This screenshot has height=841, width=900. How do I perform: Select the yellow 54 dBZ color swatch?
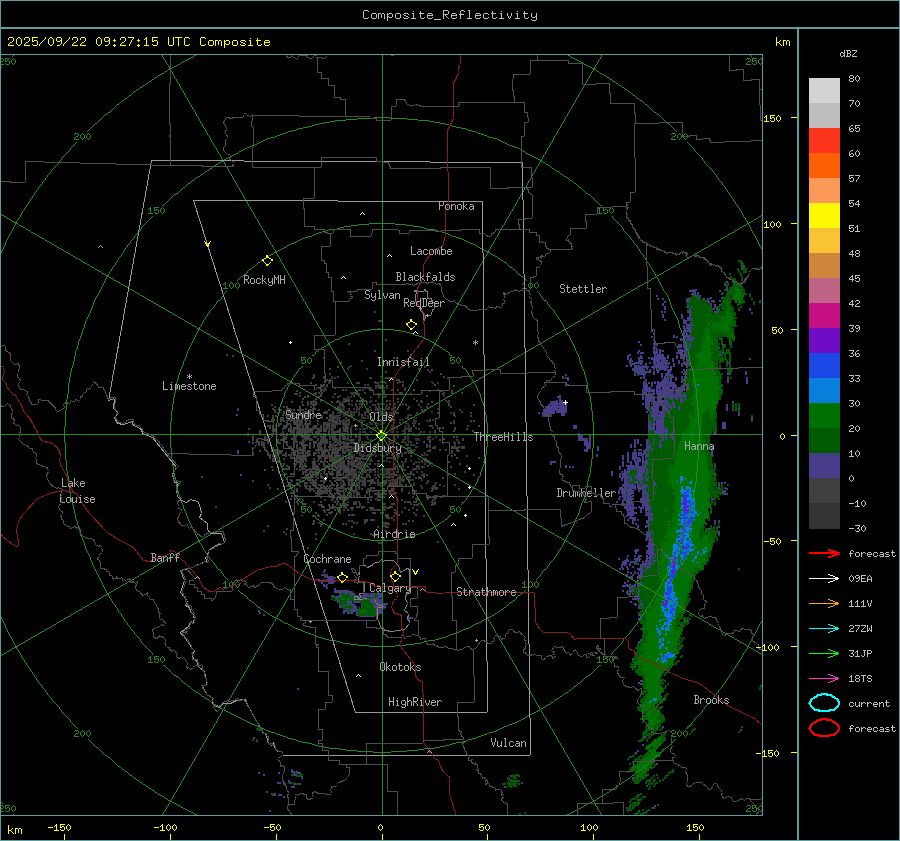click(x=824, y=216)
